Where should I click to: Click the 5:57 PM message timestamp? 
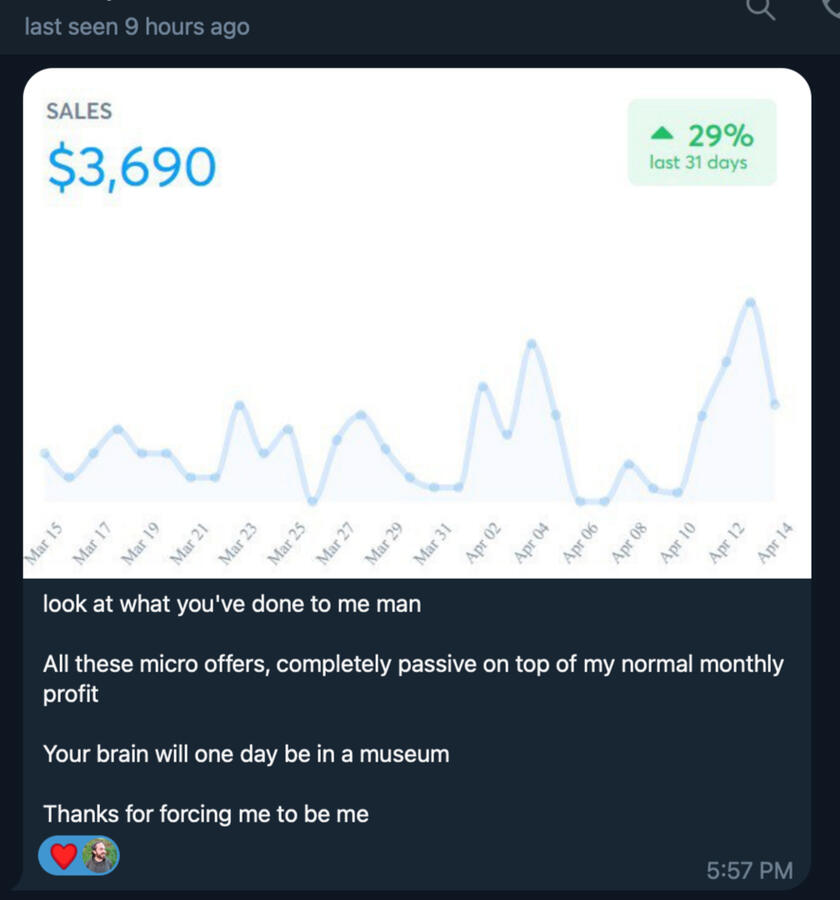click(x=749, y=871)
